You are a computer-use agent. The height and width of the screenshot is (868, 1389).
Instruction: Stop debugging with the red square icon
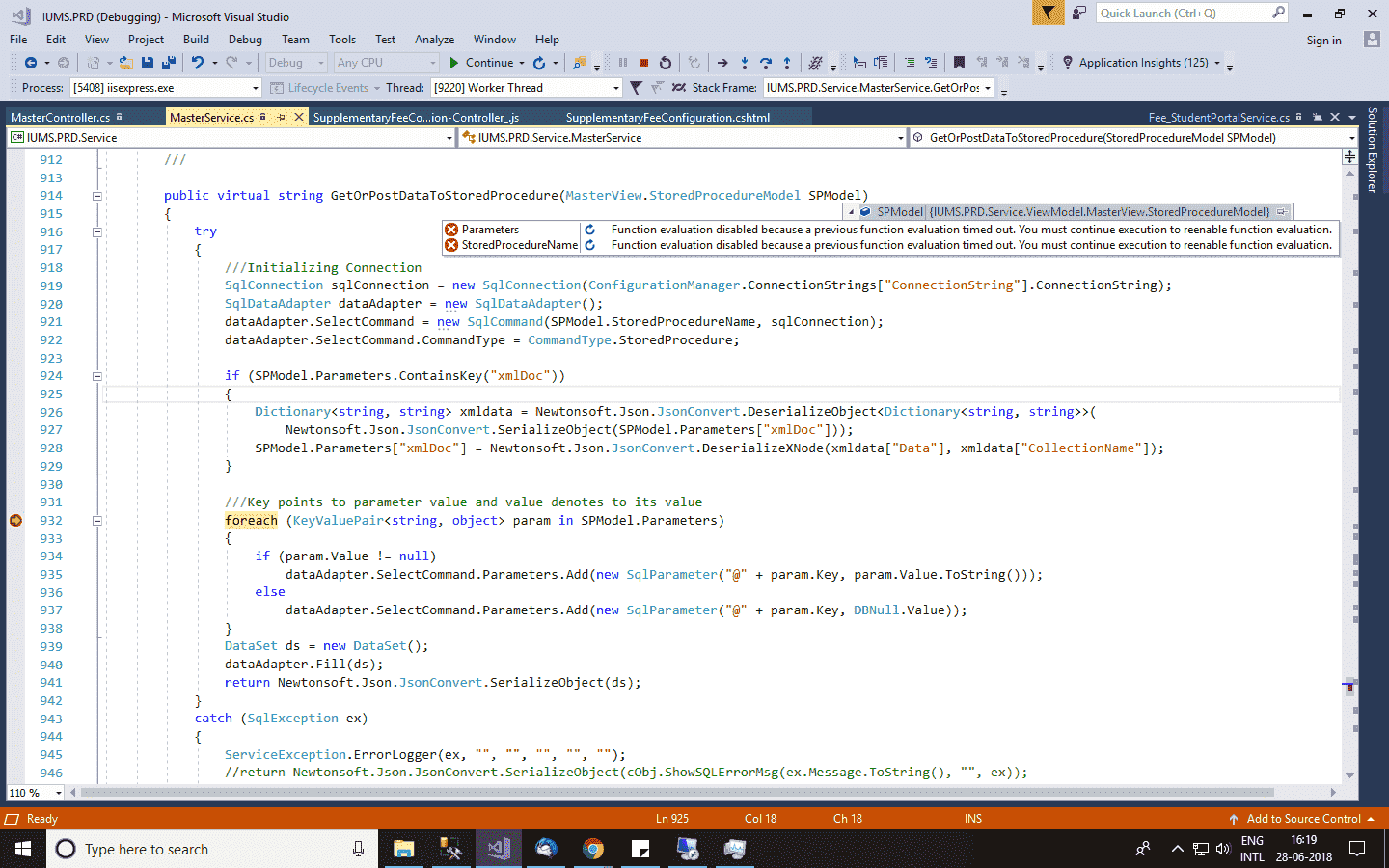(644, 63)
